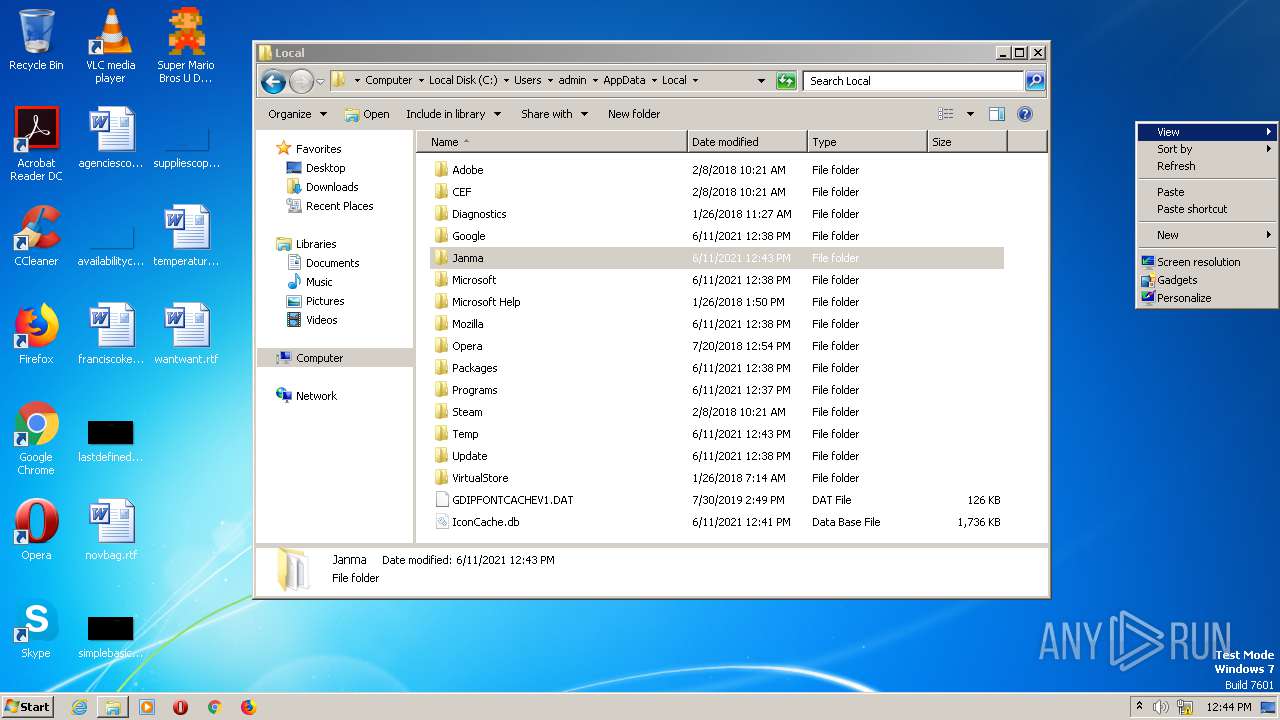Select Downloads under Favorites
The image size is (1280, 720).
[x=332, y=187]
